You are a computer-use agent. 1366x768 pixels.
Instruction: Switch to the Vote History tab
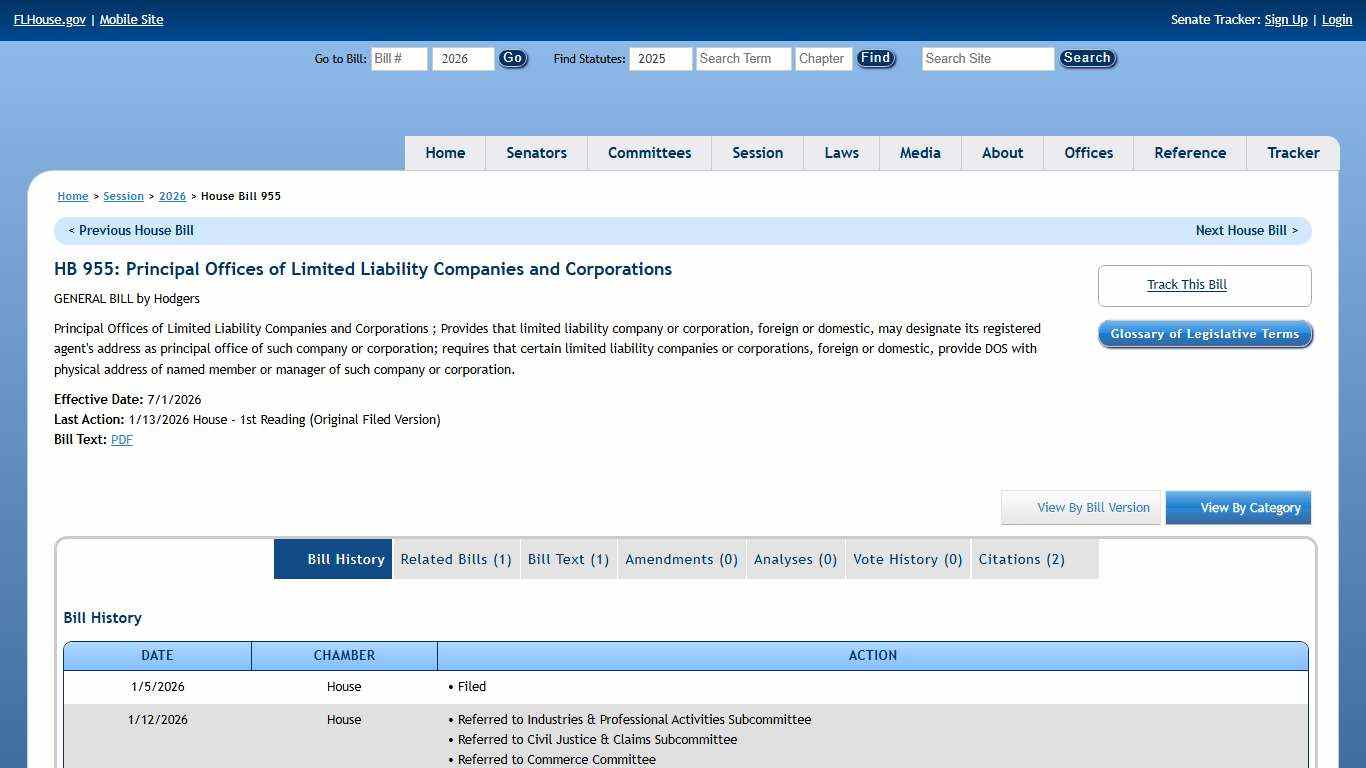coord(907,560)
